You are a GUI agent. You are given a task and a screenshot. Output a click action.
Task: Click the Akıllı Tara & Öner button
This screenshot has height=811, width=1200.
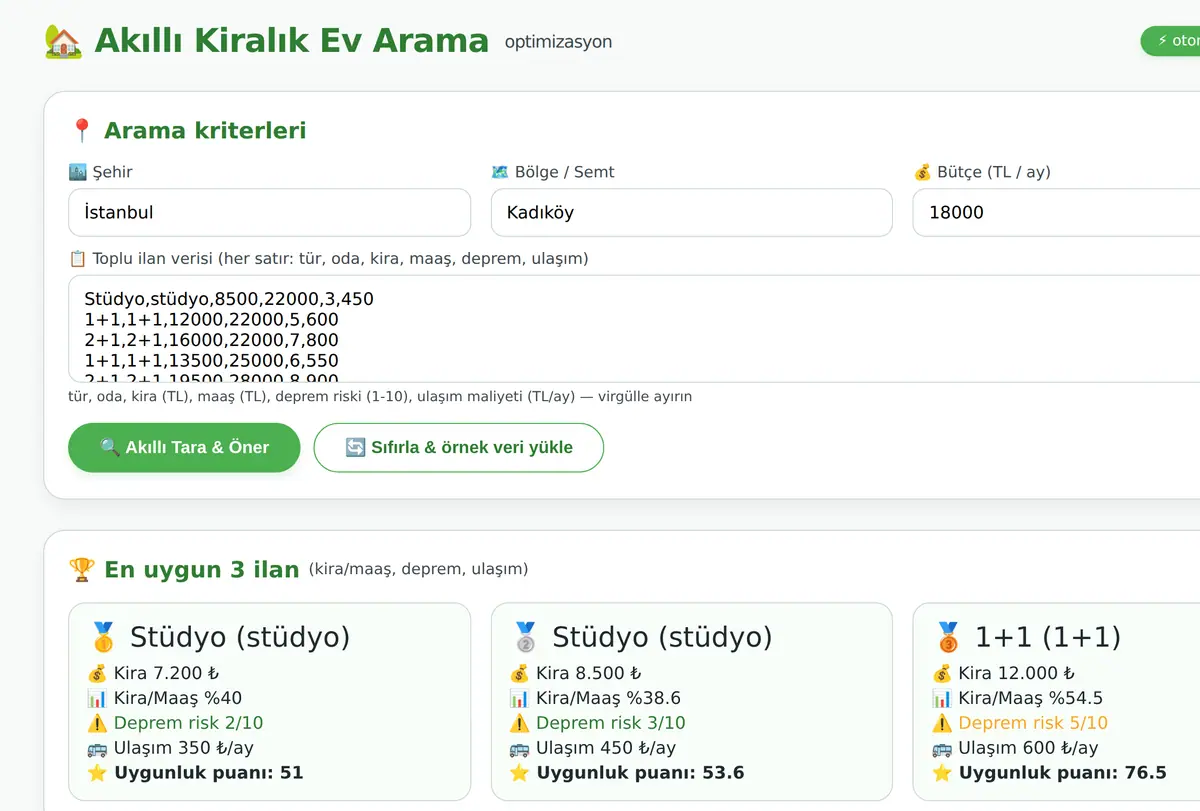tap(184, 447)
